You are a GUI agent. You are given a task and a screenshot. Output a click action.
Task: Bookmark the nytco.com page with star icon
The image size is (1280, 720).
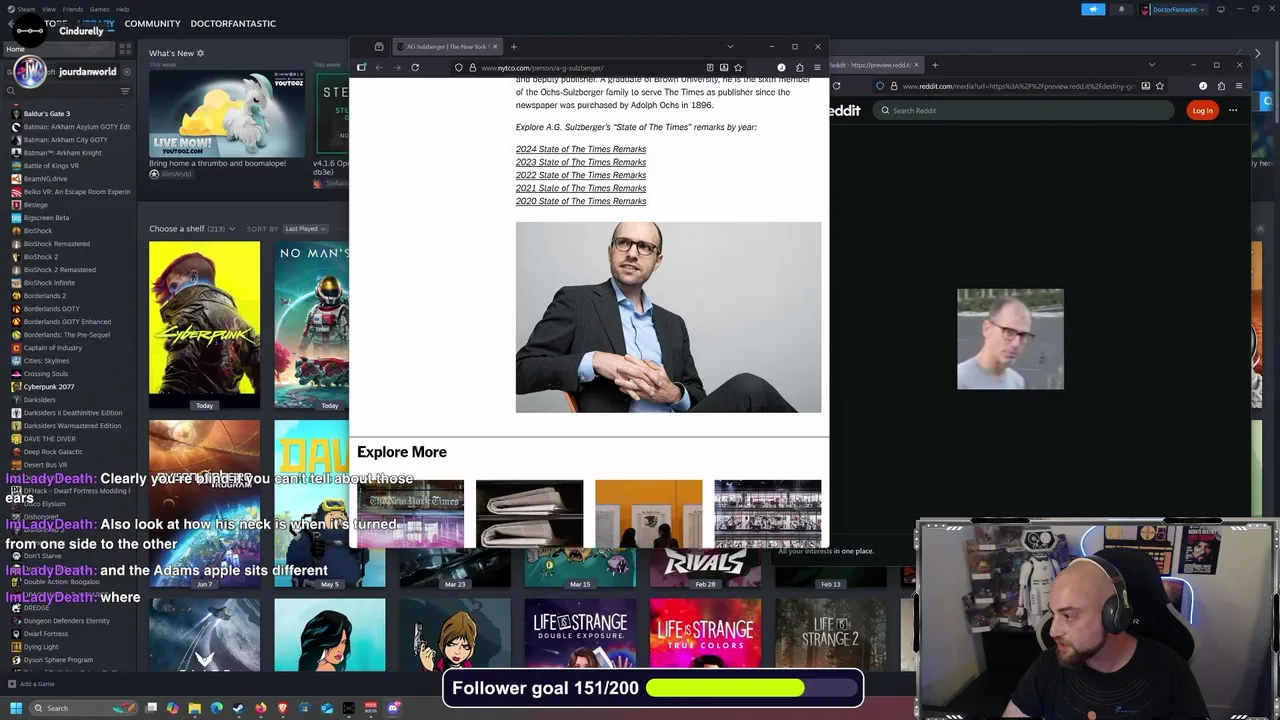tap(738, 67)
